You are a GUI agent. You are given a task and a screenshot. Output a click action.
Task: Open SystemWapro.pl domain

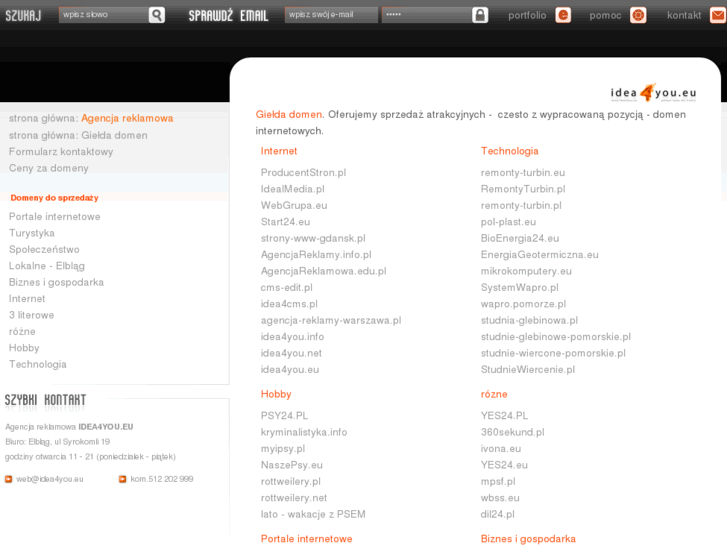point(519,288)
